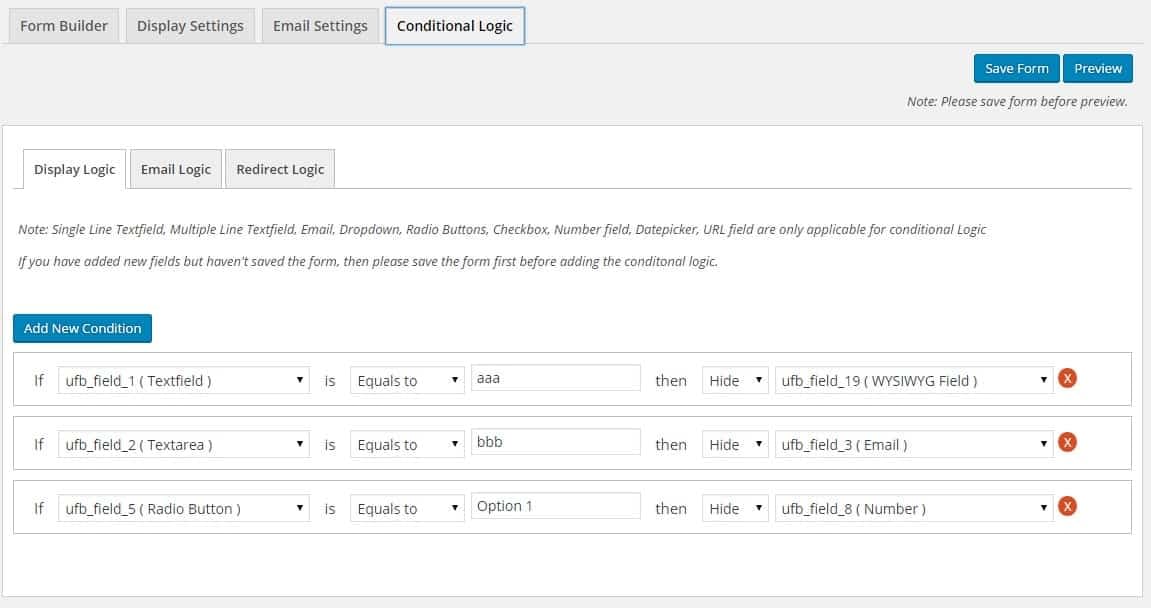
Task: Open the ufb_field_3 ( Email ) dropdown
Action: (x=914, y=444)
